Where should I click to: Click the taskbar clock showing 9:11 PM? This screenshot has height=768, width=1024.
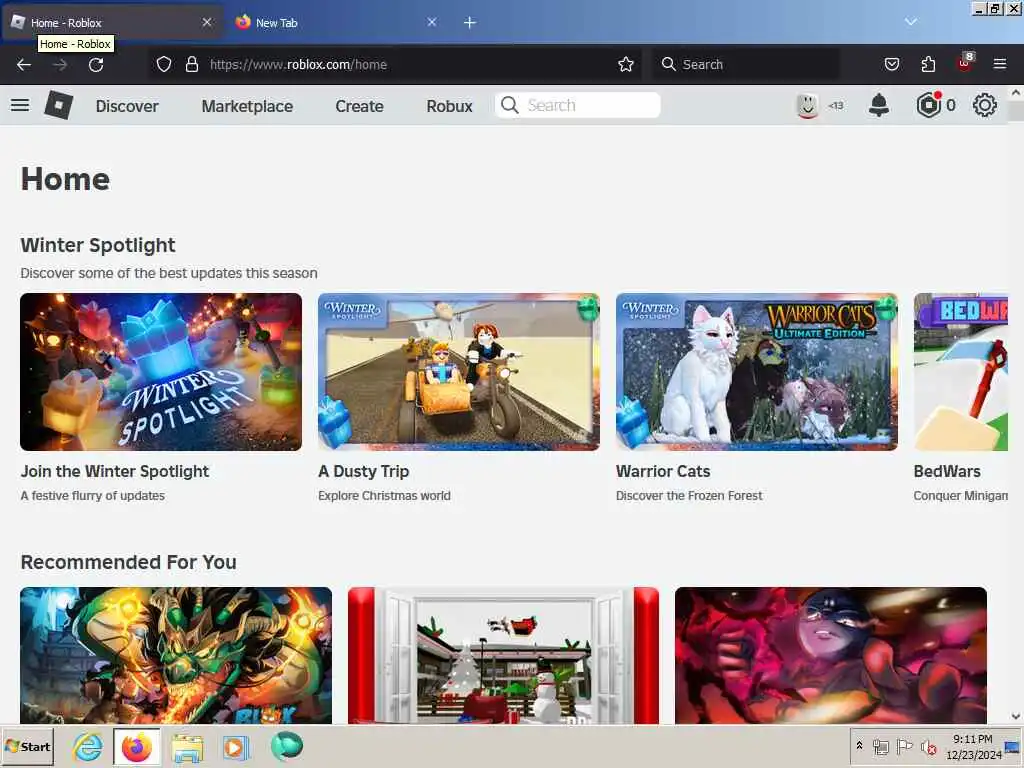[x=973, y=746]
